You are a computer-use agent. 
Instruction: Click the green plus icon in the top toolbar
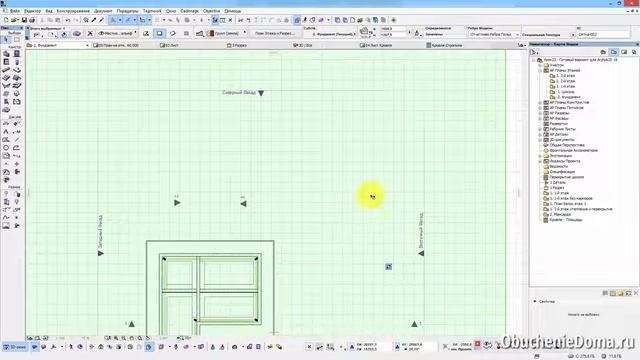pos(393,20)
